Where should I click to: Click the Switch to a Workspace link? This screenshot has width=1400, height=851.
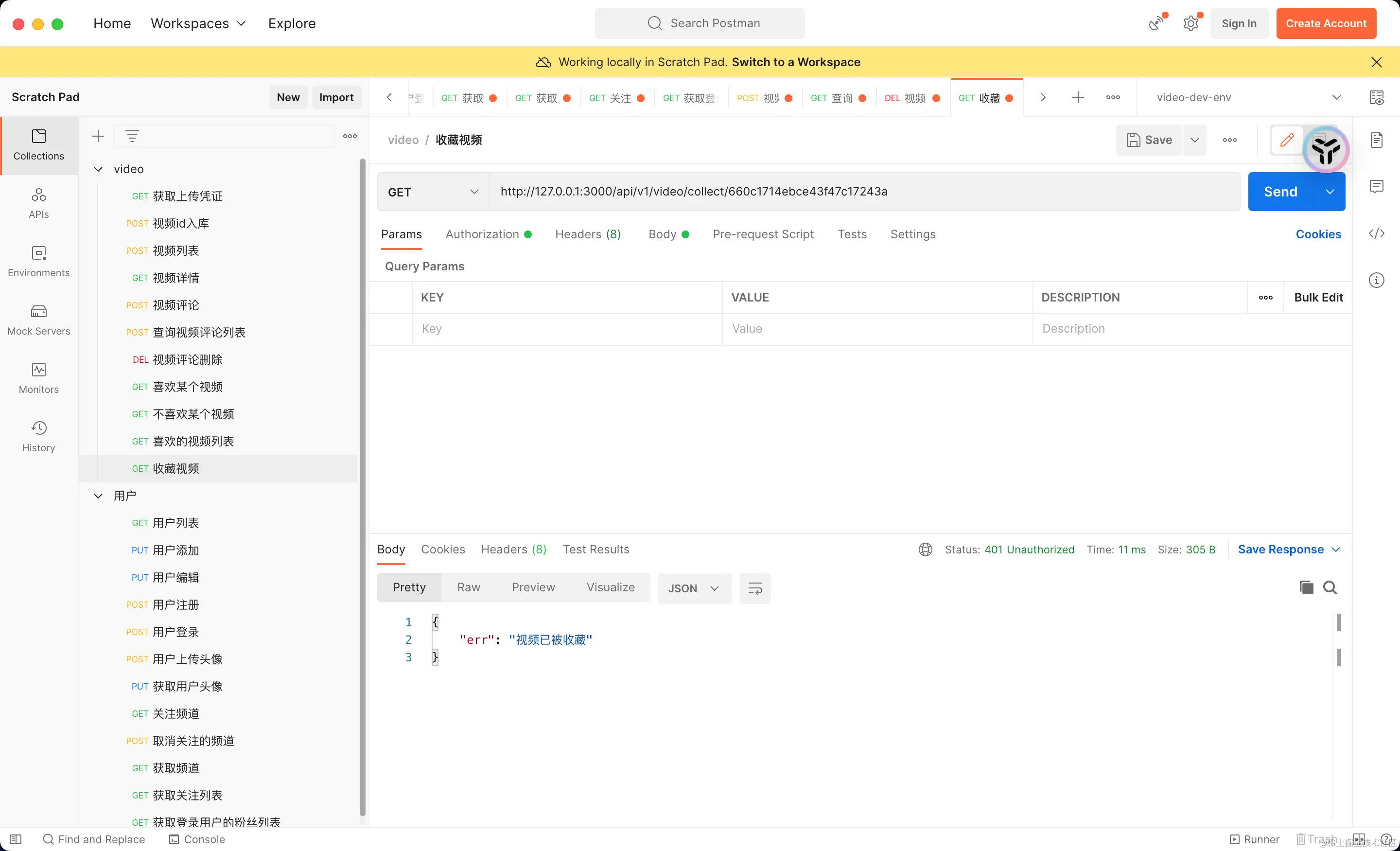(795, 62)
